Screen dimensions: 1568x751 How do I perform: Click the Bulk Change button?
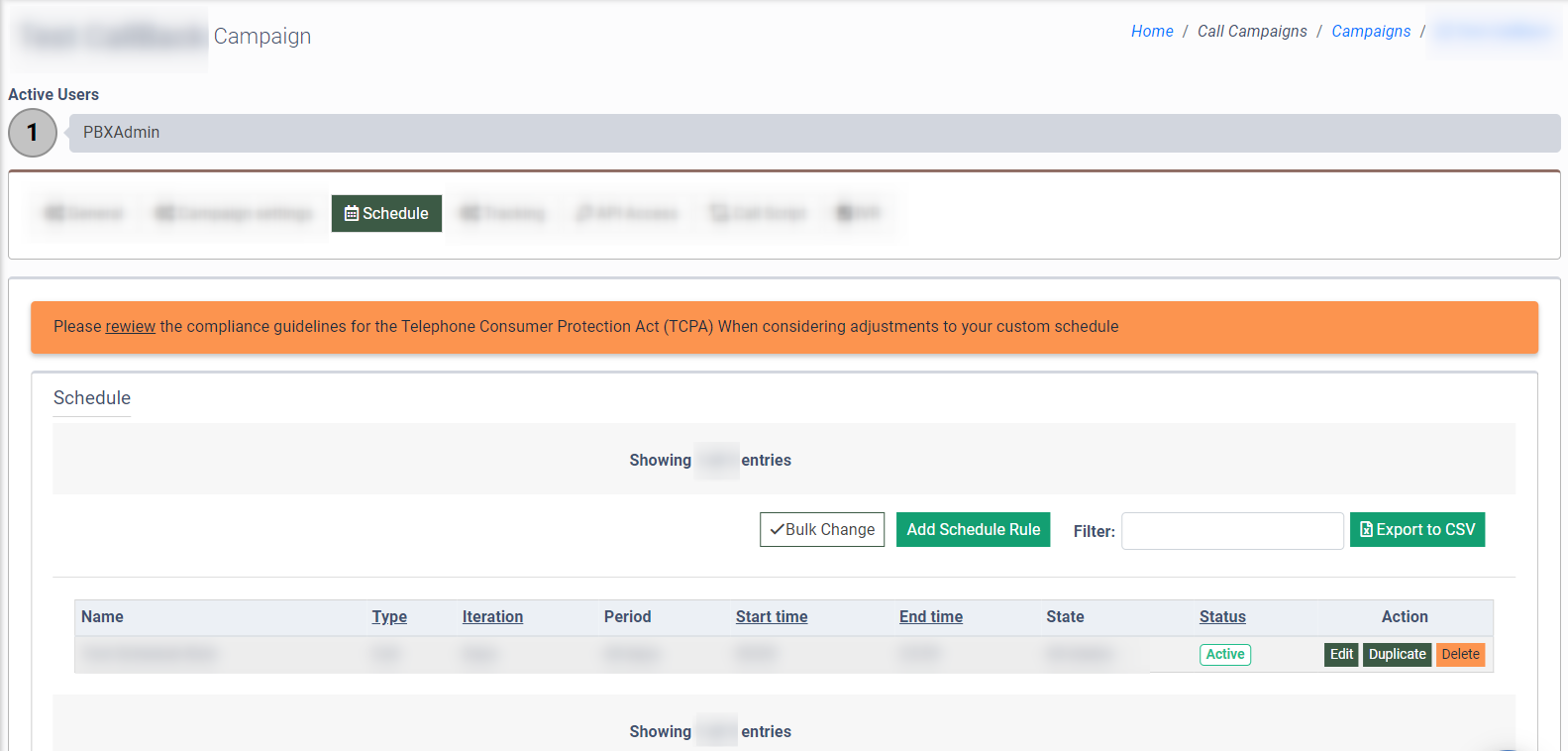[821, 530]
